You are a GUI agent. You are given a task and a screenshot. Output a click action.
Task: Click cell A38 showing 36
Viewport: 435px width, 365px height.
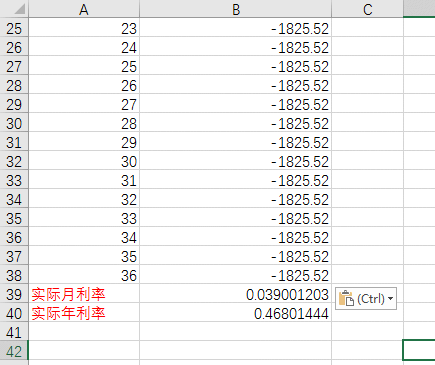click(84, 275)
